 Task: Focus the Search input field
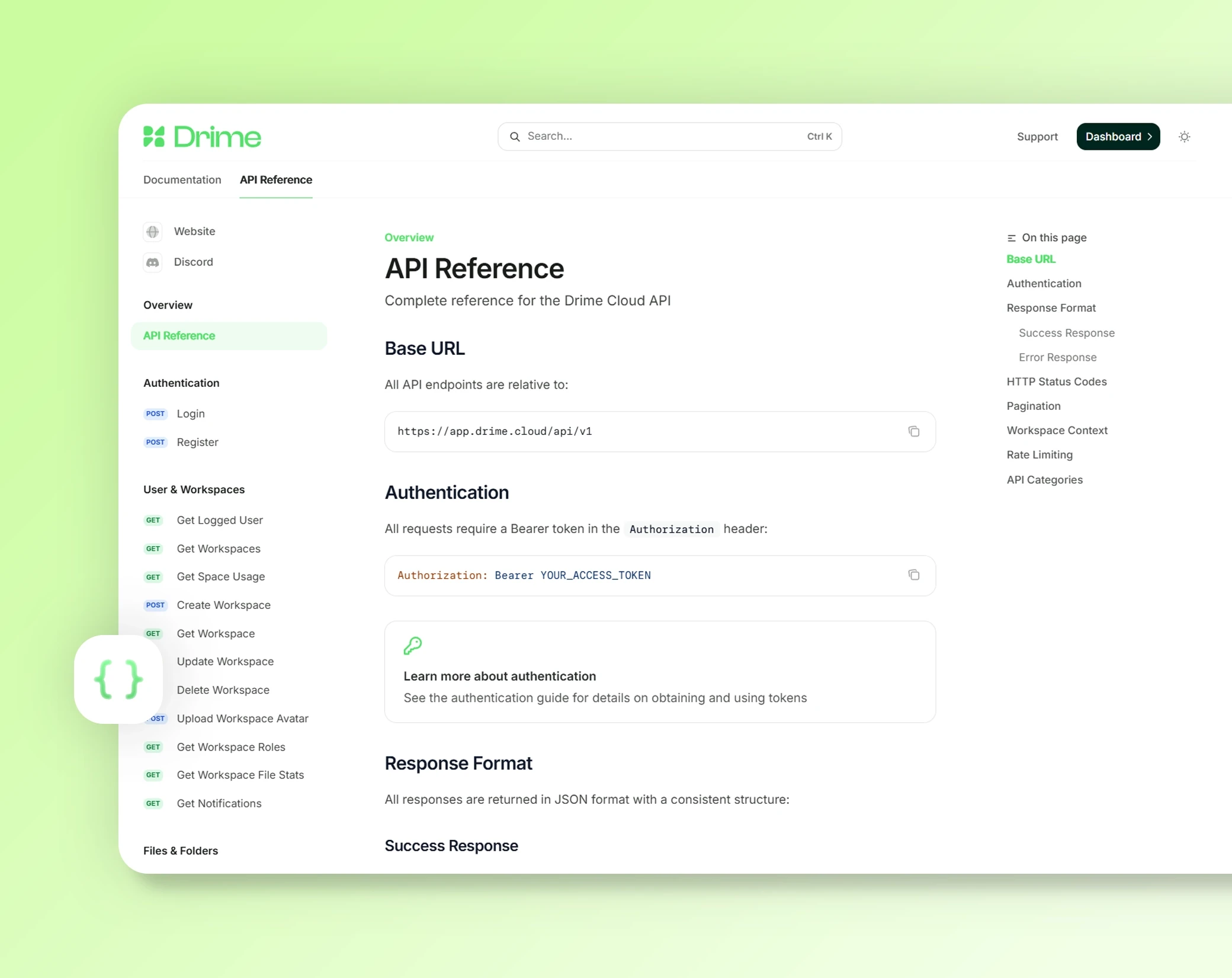click(x=669, y=137)
